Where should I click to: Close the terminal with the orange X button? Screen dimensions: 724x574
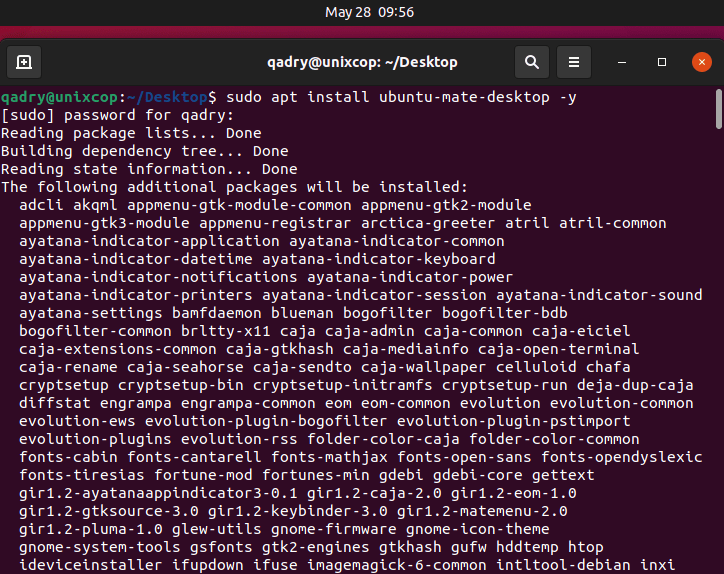click(x=702, y=62)
